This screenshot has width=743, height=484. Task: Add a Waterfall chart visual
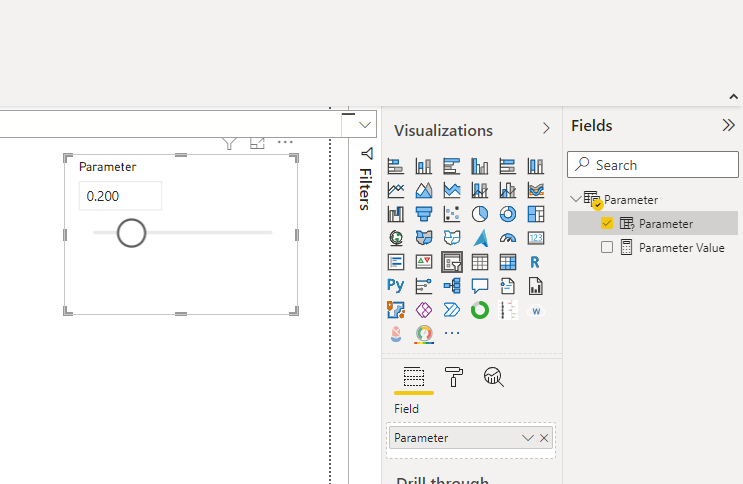tap(396, 214)
